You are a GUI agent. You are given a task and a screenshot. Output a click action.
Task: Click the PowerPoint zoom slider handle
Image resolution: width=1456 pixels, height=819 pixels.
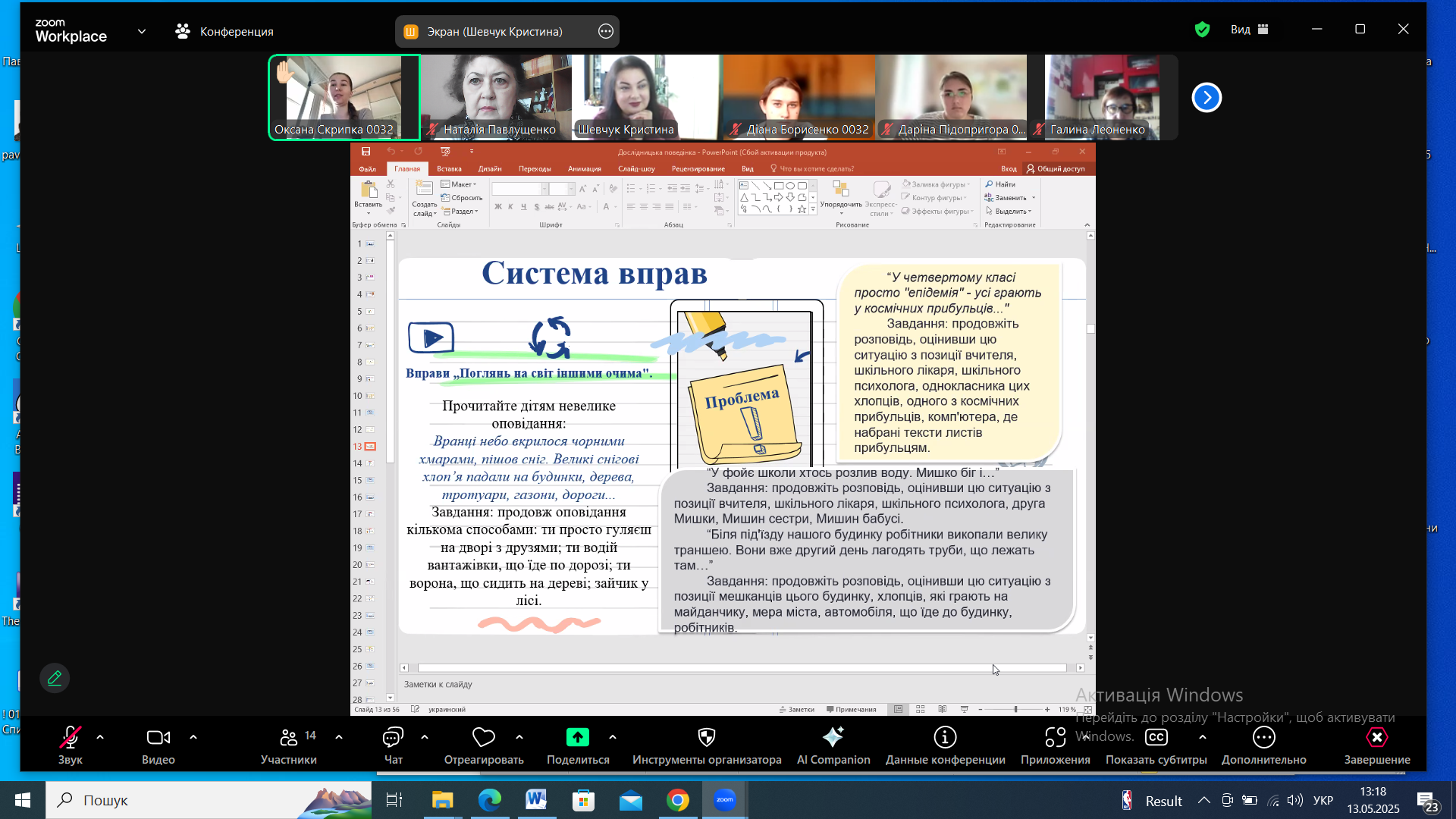1015,710
